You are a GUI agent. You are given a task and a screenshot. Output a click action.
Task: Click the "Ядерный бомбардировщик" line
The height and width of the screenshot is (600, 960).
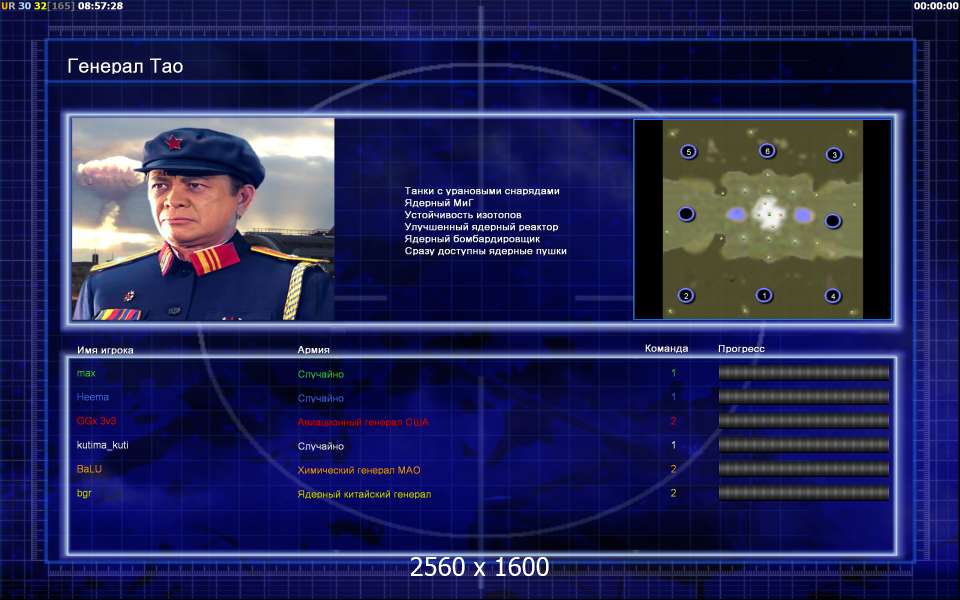click(472, 239)
